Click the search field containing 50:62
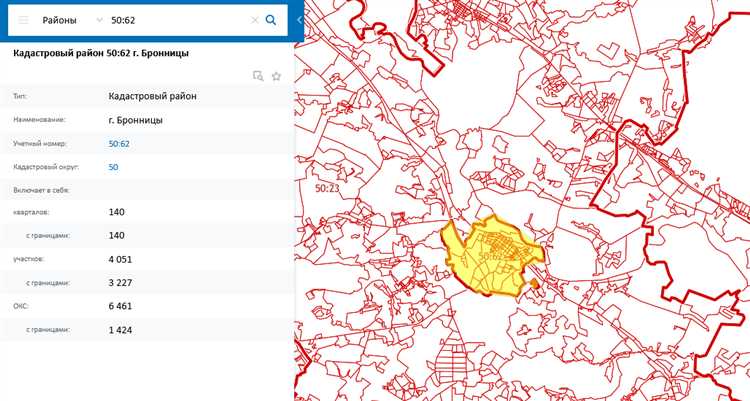The height and width of the screenshot is (401, 750). pyautogui.click(x=175, y=20)
